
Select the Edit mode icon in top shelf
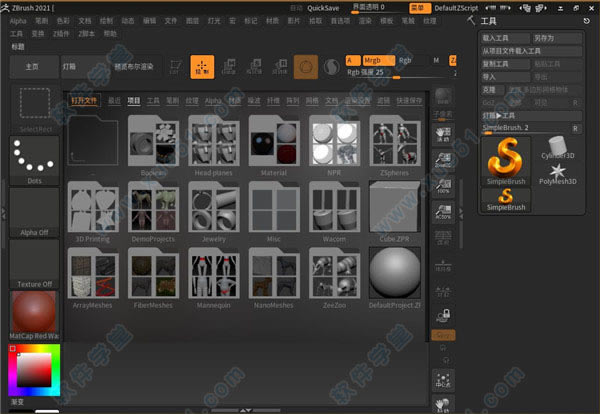click(175, 67)
